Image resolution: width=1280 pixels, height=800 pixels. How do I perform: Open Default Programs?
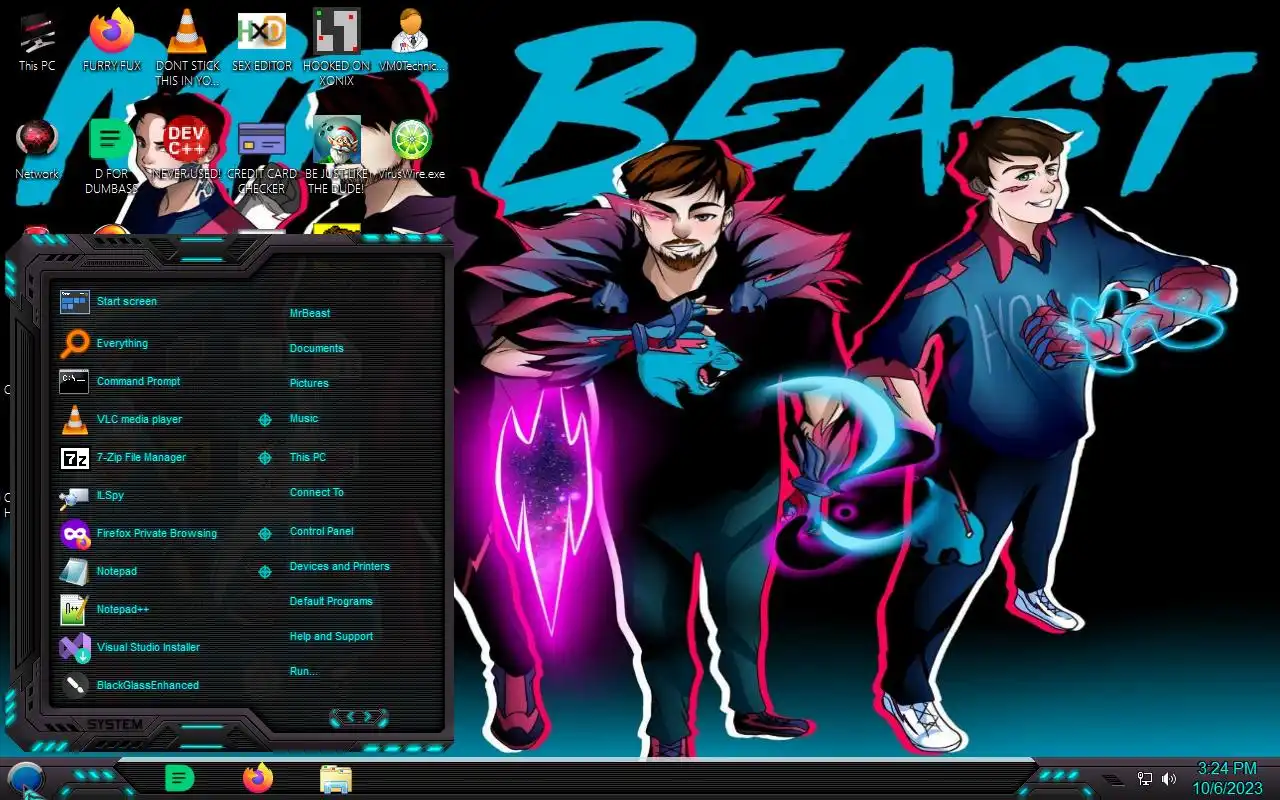point(331,601)
